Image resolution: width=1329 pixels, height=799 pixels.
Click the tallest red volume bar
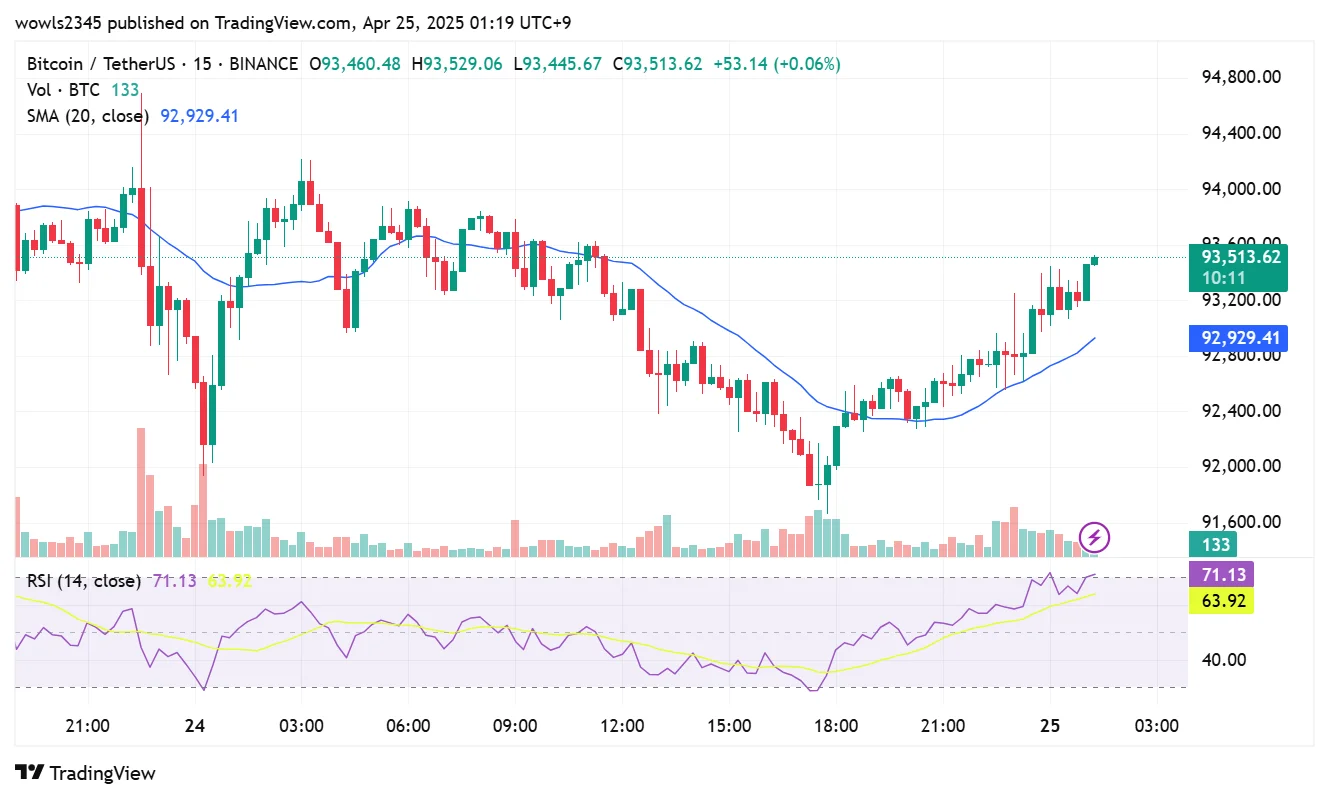(x=141, y=492)
